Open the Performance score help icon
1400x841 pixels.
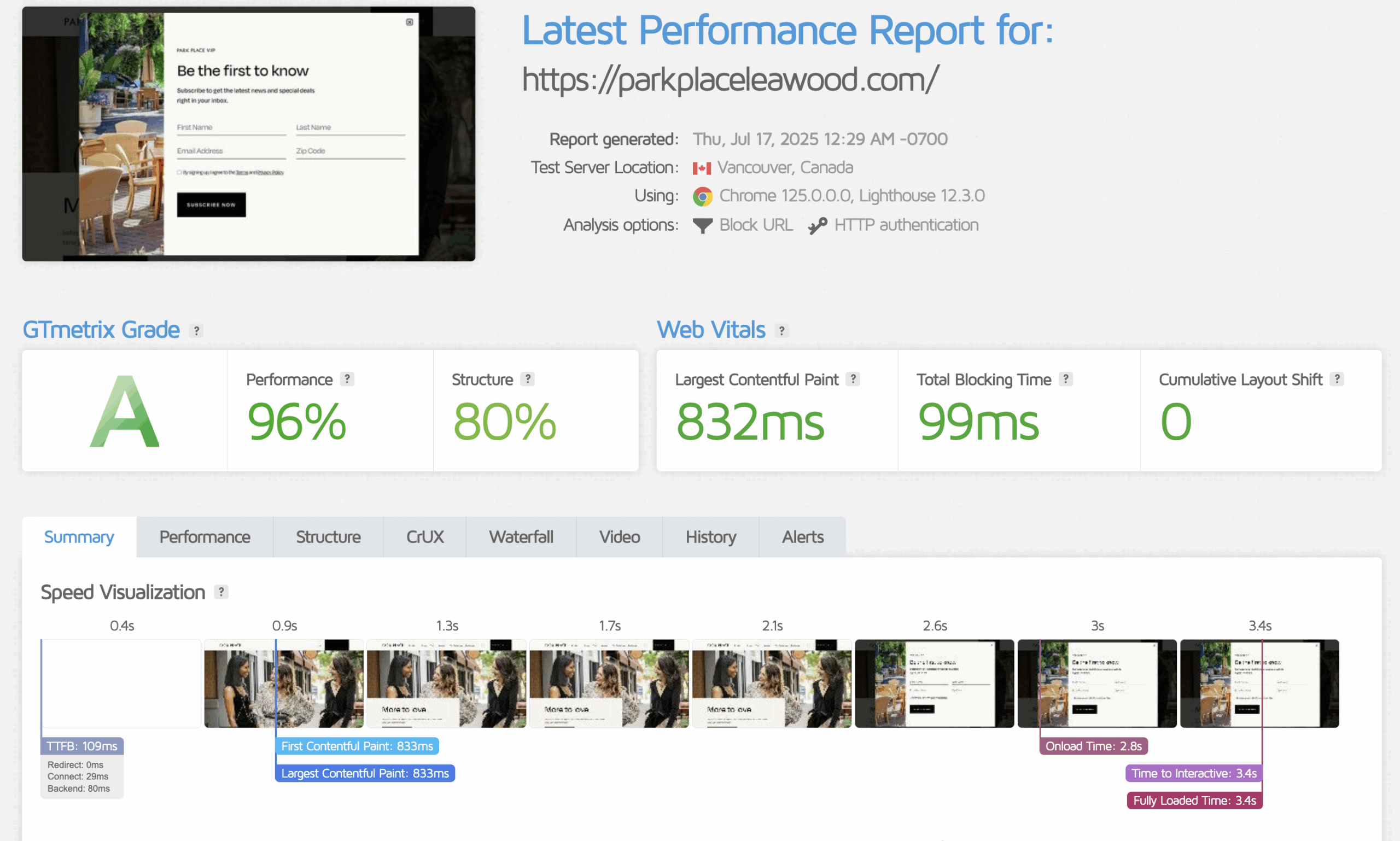[347, 379]
